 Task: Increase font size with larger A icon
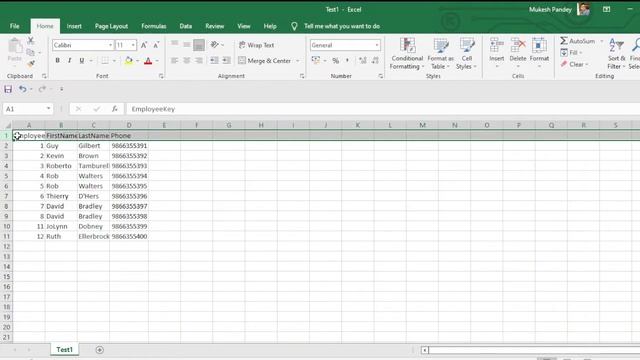coord(144,45)
